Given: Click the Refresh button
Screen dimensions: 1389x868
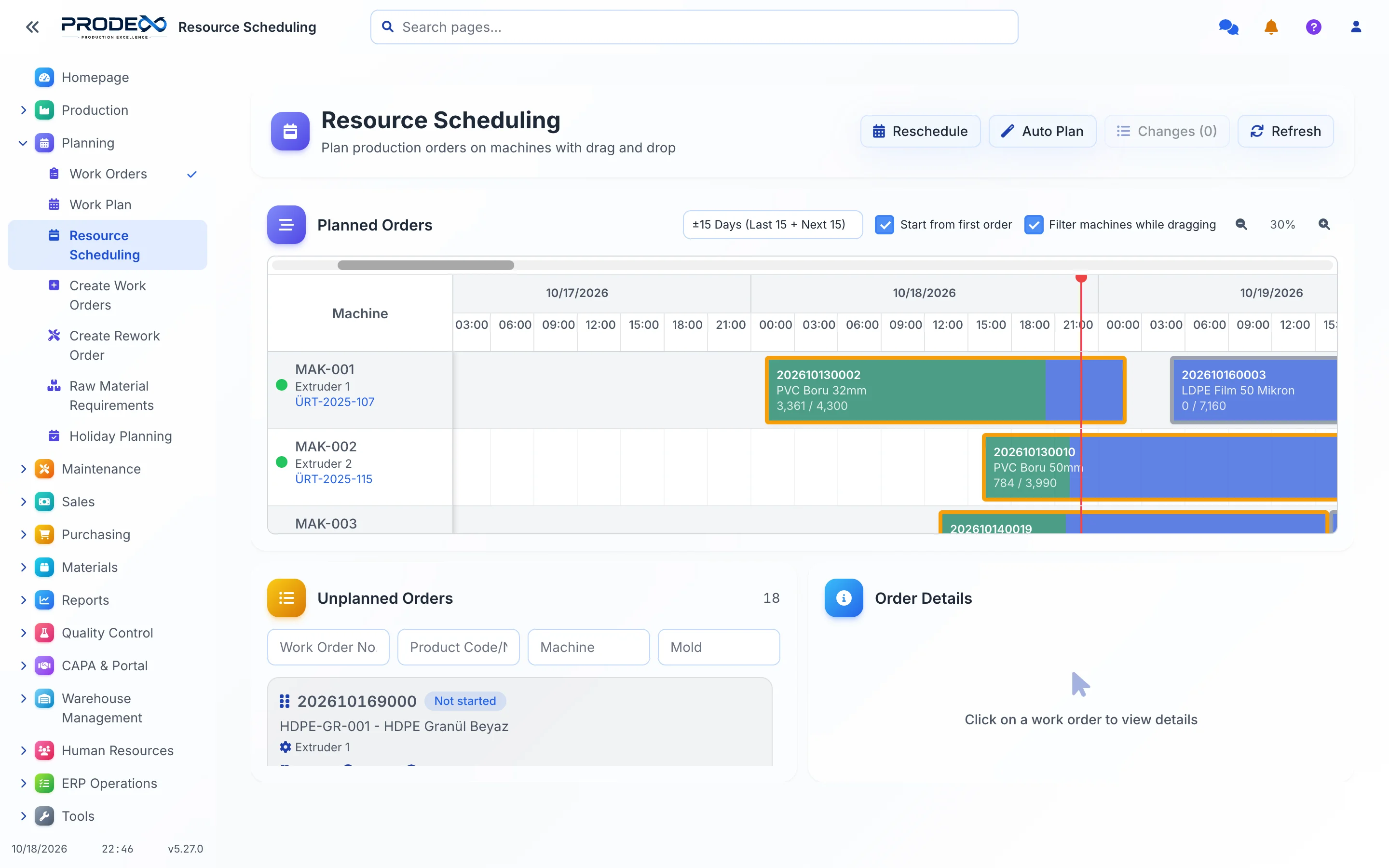Looking at the screenshot, I should click(x=1285, y=132).
